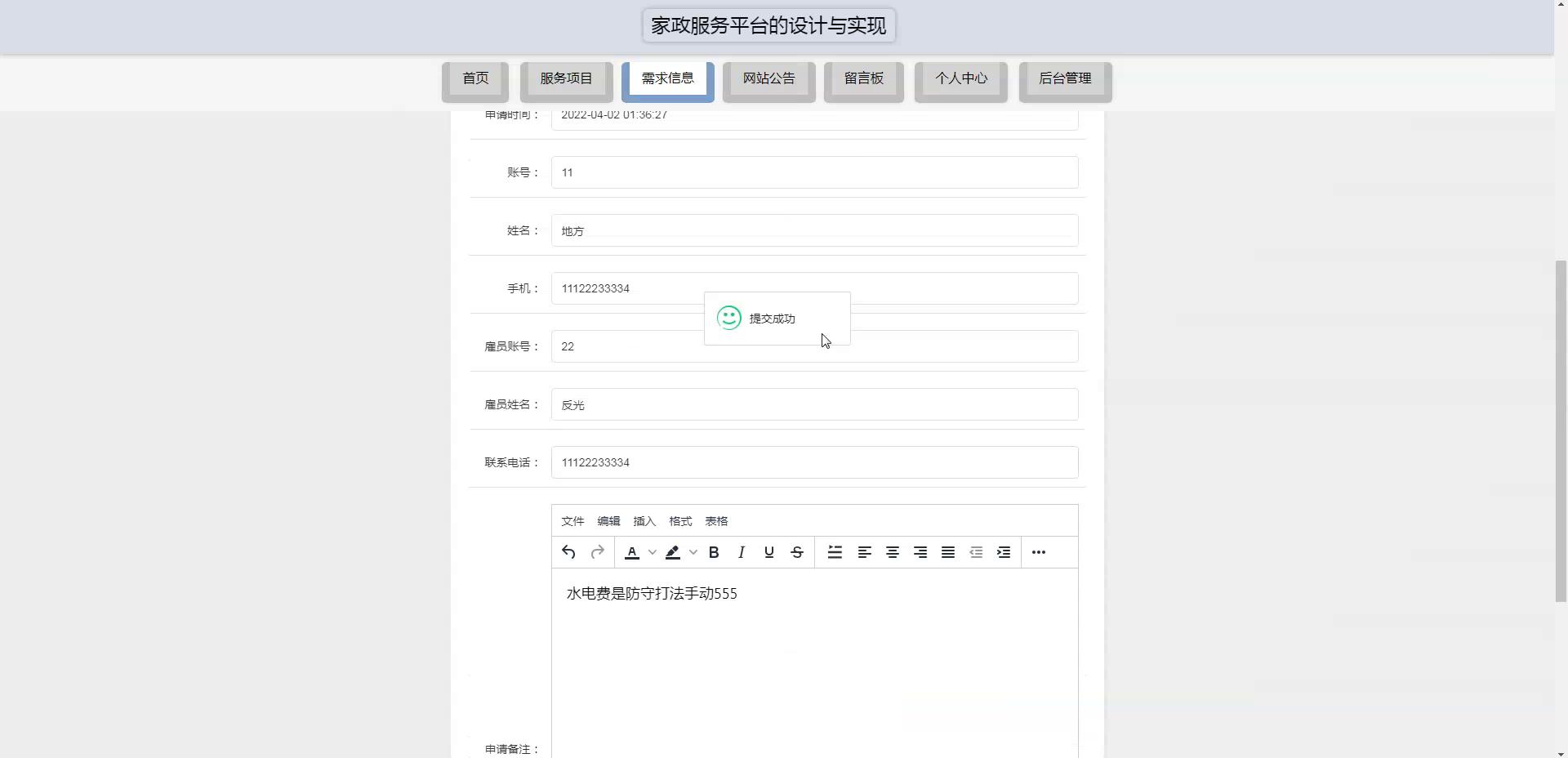Justify text in the editor toolbar
Viewport: 1568px width, 758px height.
947,552
